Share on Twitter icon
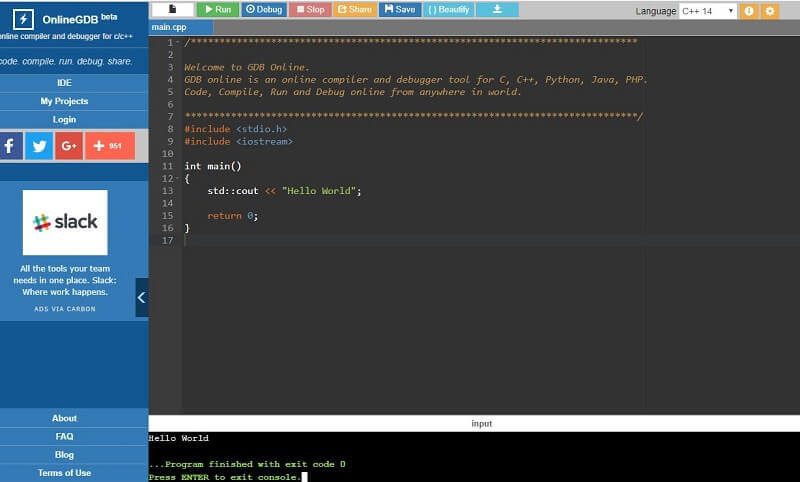Image resolution: width=800 pixels, height=482 pixels. (39, 146)
